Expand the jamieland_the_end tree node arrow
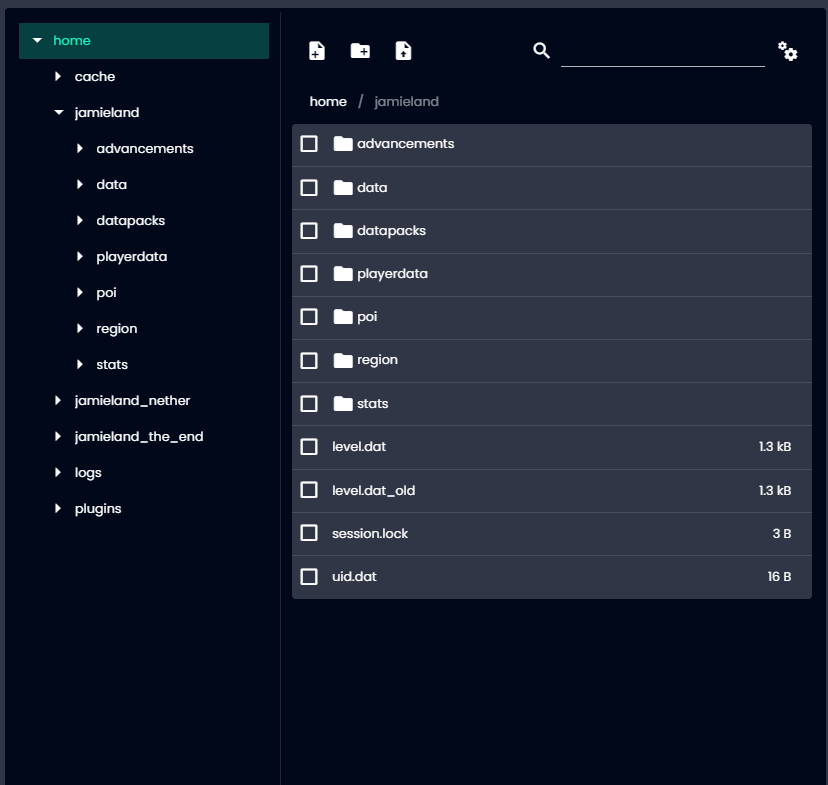The image size is (828, 785). 58,436
